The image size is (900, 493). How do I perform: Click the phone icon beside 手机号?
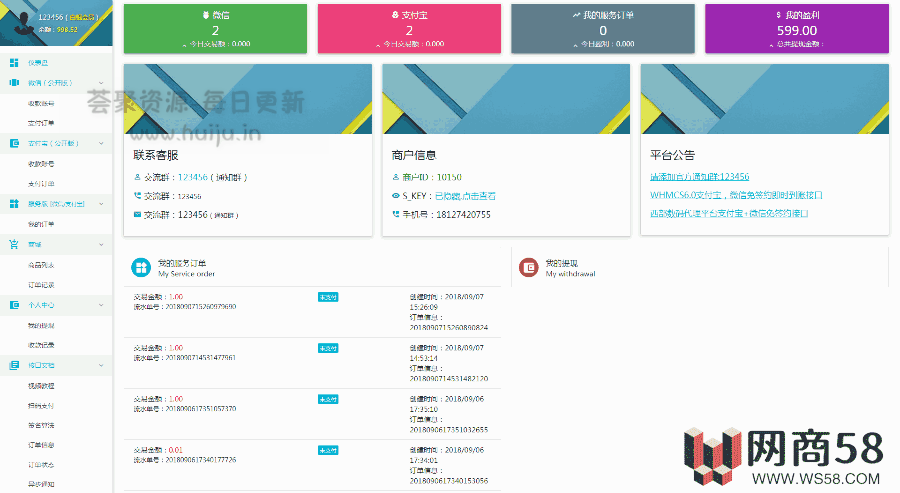pos(395,214)
